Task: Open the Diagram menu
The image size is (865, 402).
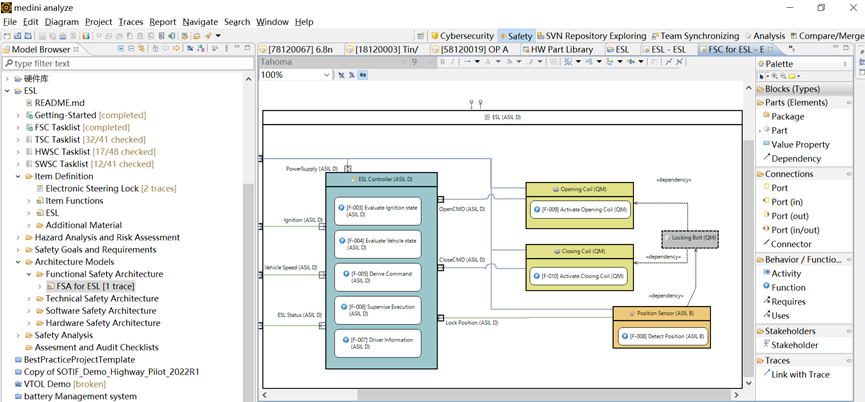Action: [62, 22]
